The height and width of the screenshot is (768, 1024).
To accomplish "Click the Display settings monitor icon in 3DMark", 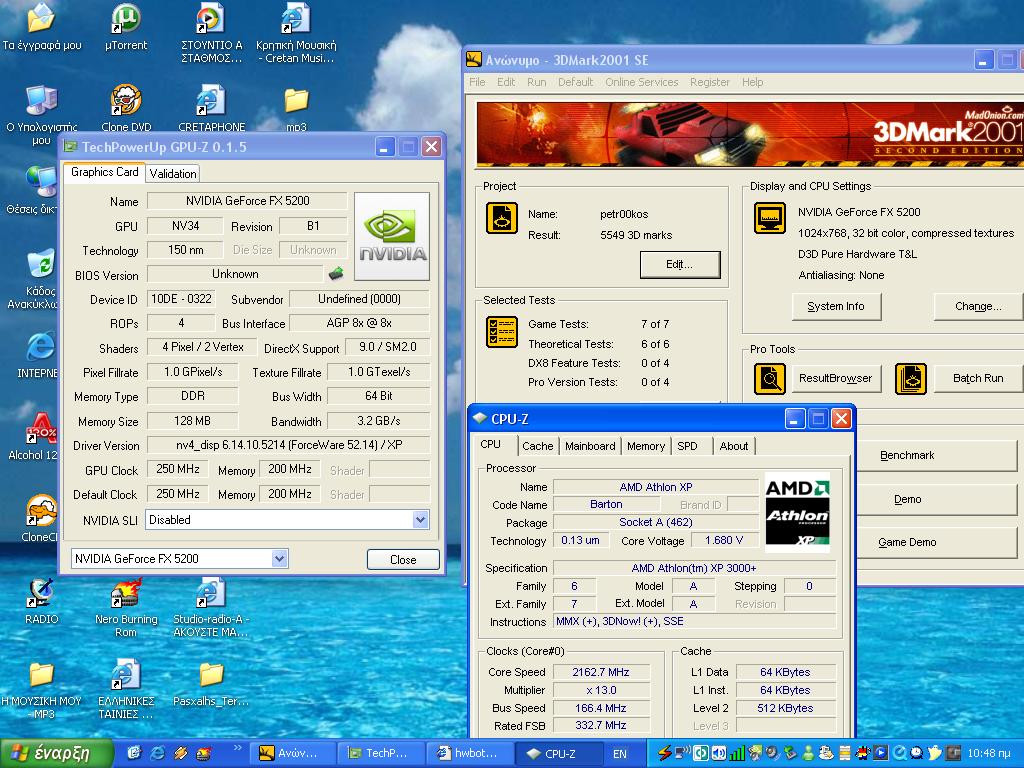I will coord(770,218).
